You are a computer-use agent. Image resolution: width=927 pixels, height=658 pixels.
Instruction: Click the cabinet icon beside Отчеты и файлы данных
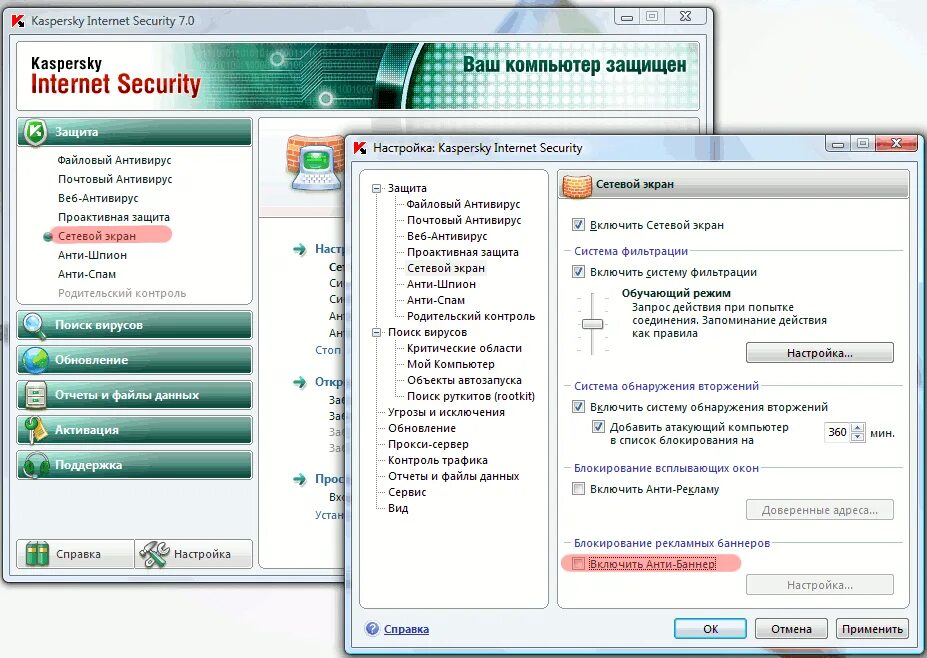[x=34, y=395]
